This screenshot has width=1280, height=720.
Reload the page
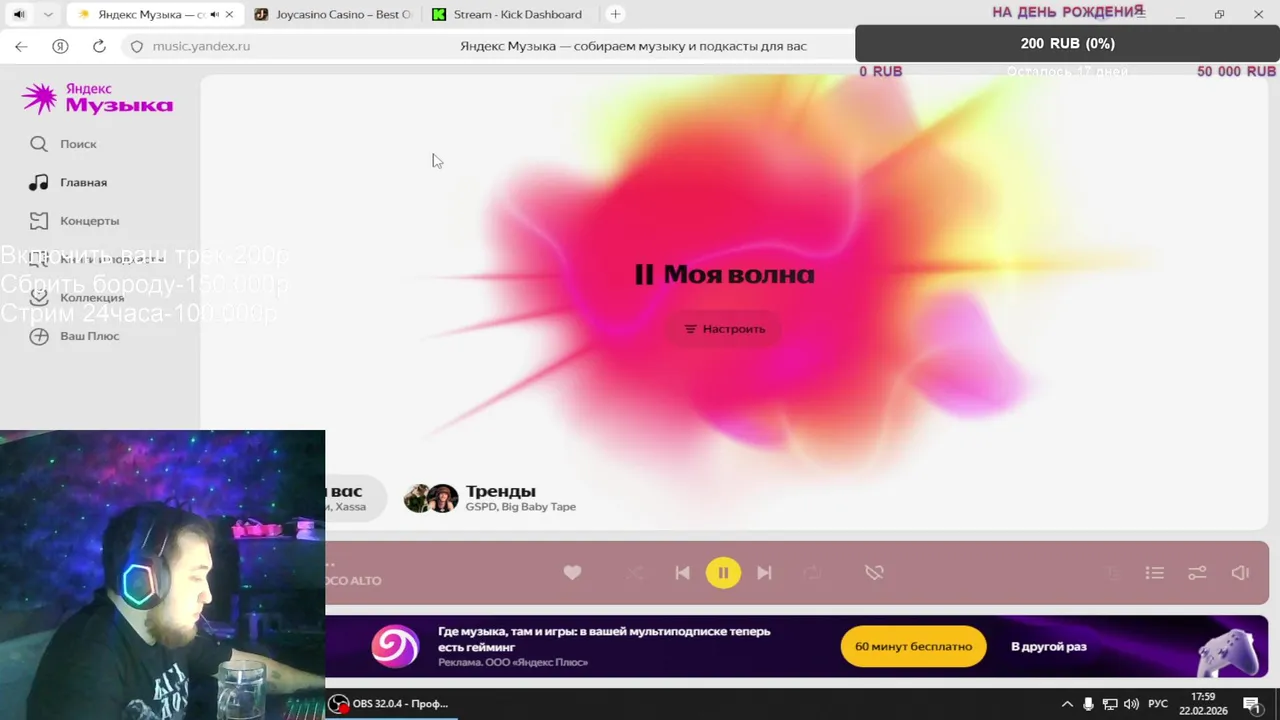tap(99, 46)
